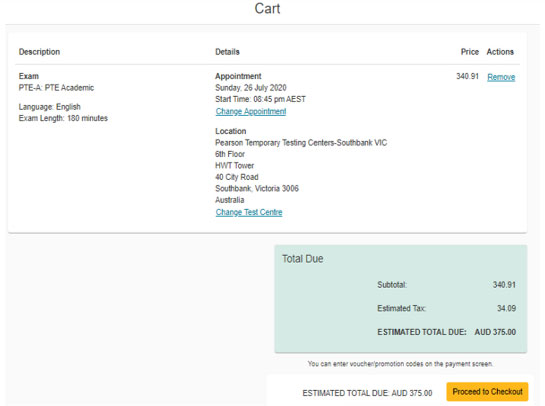Screen dimensions: 545x406
Task: Click the Price column header
Action: click(470, 52)
